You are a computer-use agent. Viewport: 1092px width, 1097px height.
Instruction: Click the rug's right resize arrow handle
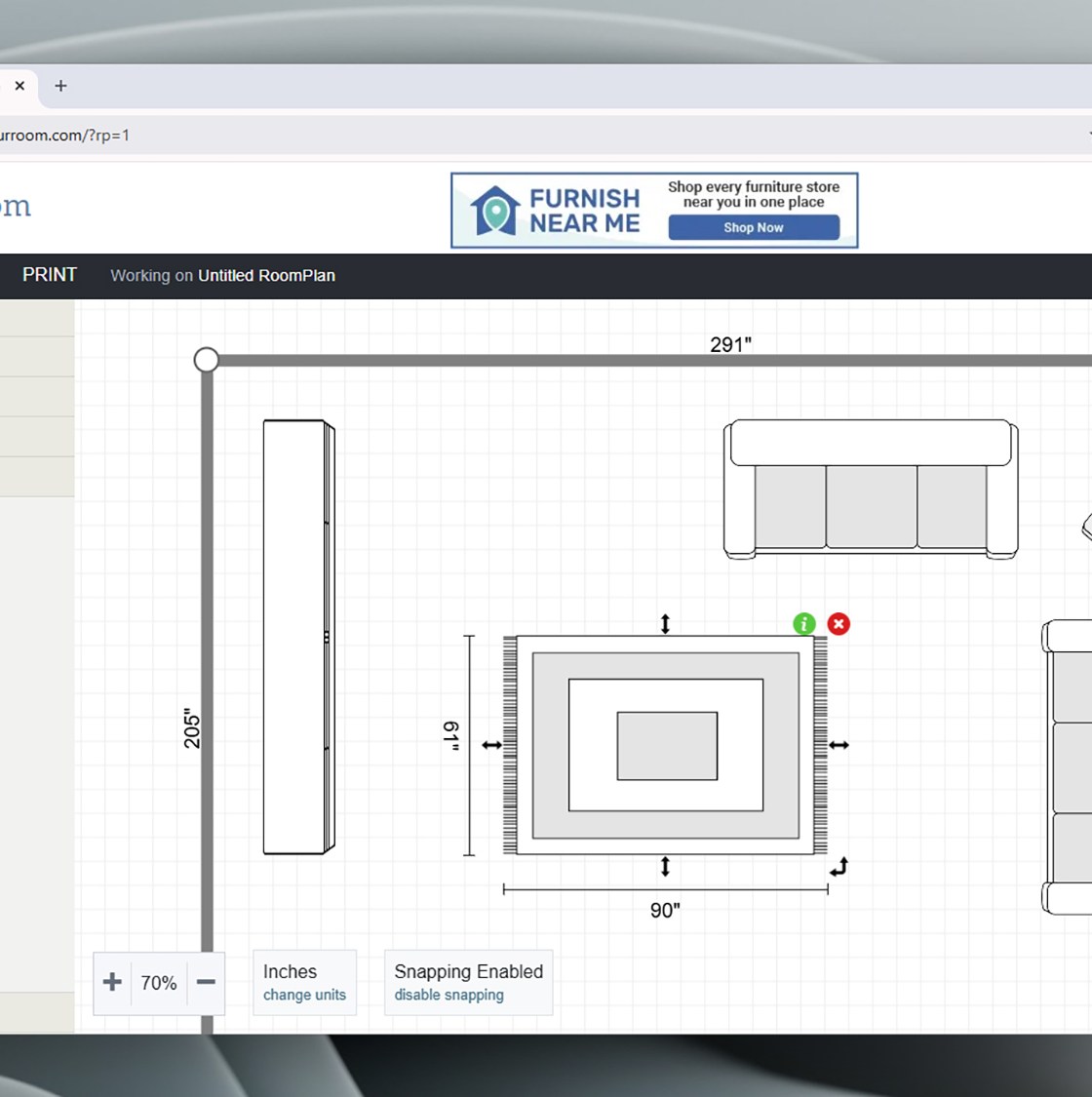point(838,745)
